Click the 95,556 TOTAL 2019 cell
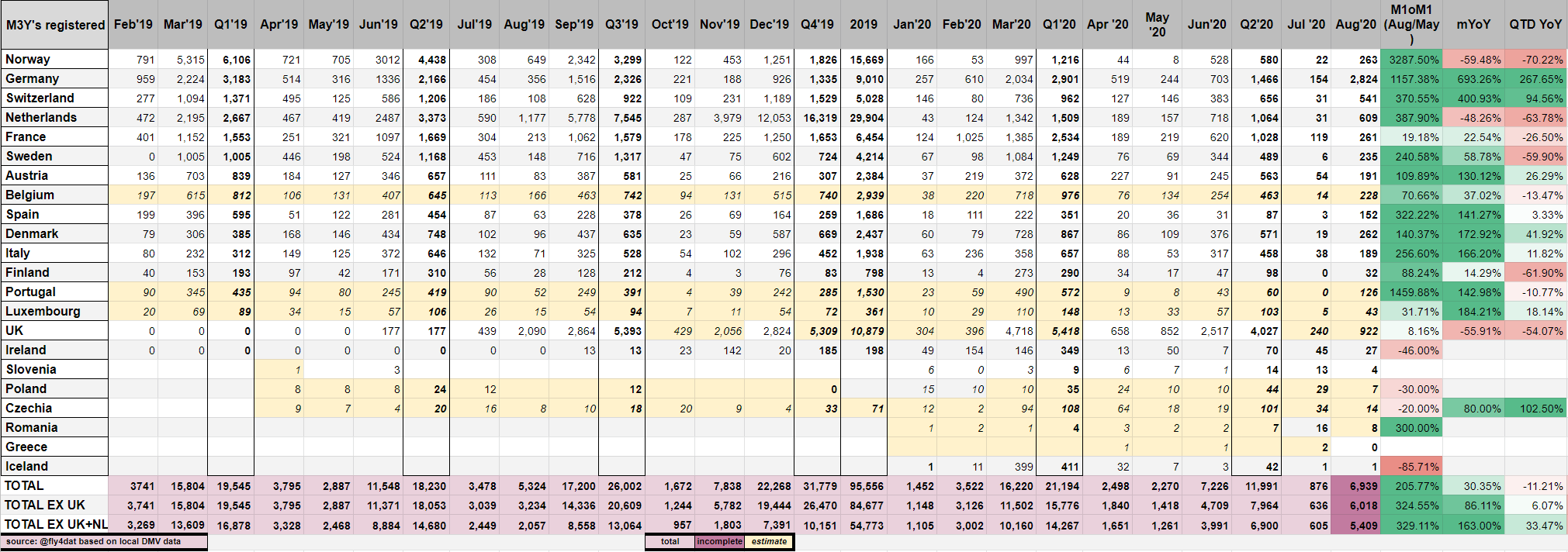Screen dimensions: 1568x552 (x=864, y=485)
